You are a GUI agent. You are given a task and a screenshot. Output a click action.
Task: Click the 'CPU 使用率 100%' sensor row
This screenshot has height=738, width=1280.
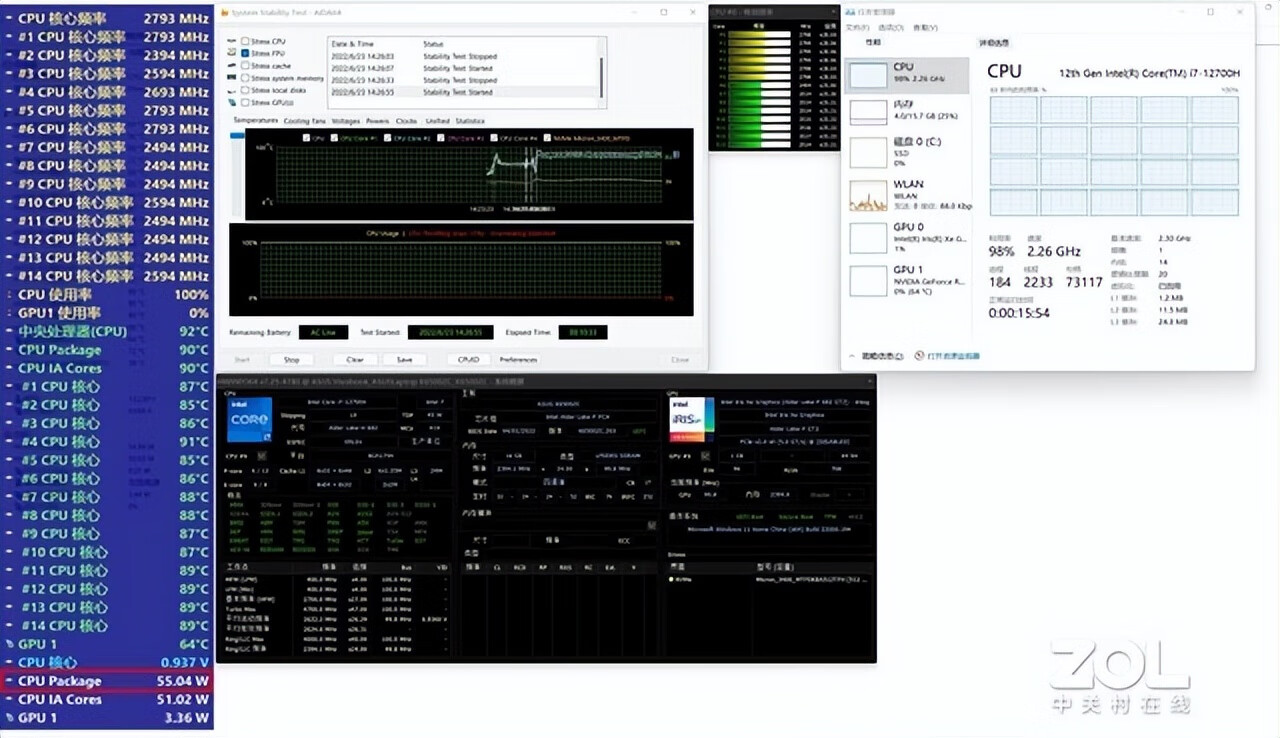coord(107,295)
